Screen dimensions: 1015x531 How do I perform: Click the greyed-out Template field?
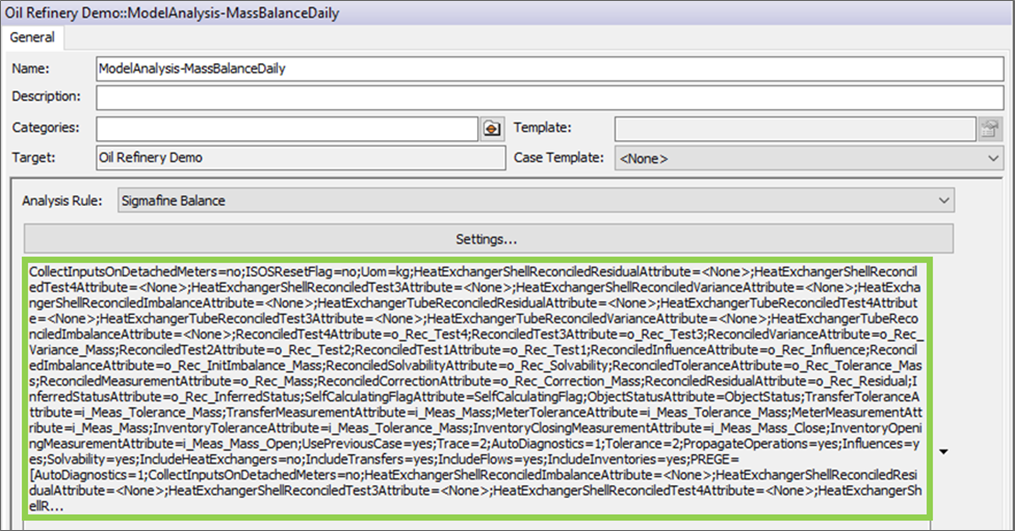[x=794, y=128]
